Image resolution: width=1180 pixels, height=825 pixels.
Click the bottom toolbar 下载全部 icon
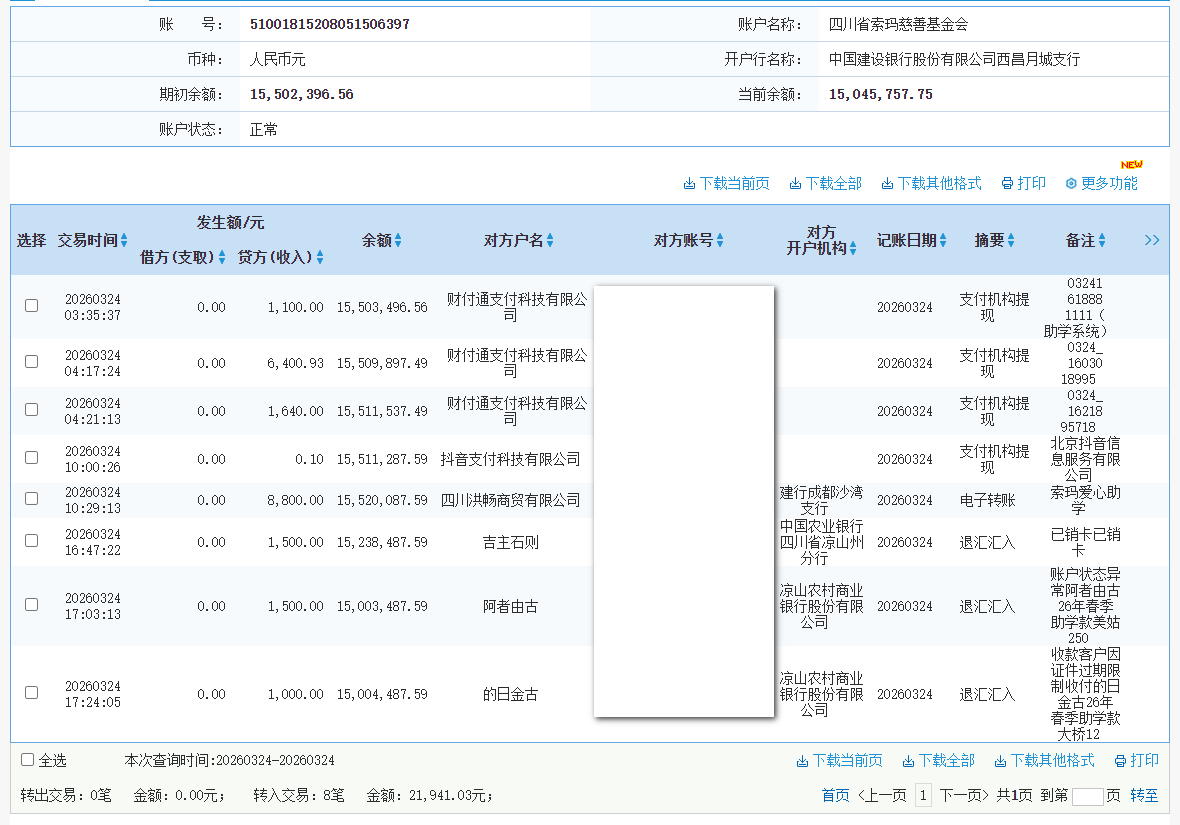pos(908,762)
